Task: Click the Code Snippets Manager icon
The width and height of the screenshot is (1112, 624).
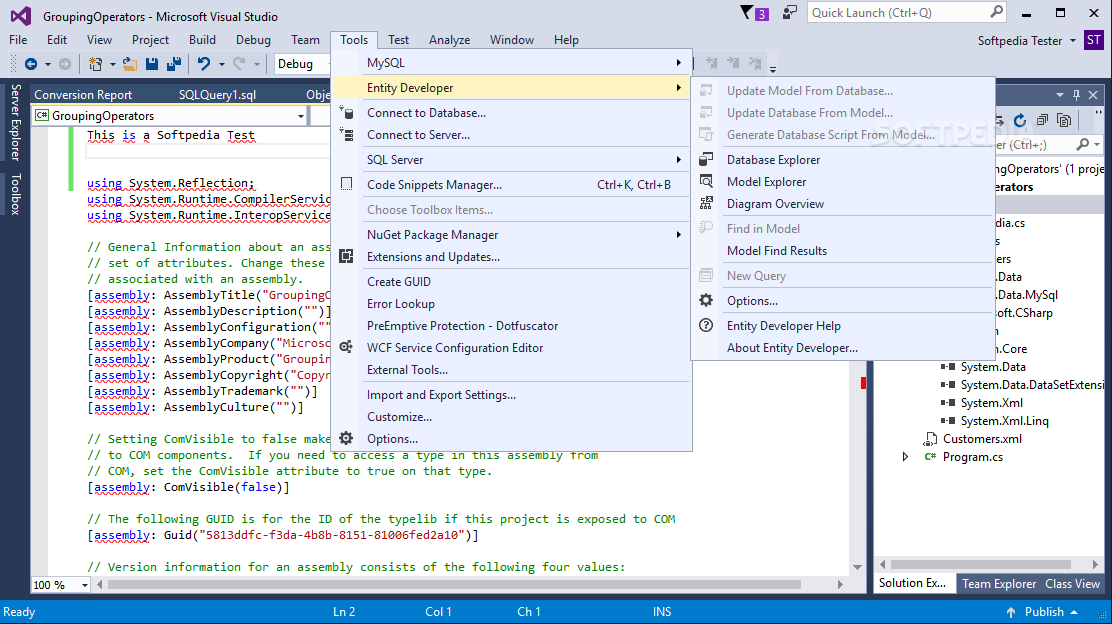Action: pyautogui.click(x=346, y=184)
